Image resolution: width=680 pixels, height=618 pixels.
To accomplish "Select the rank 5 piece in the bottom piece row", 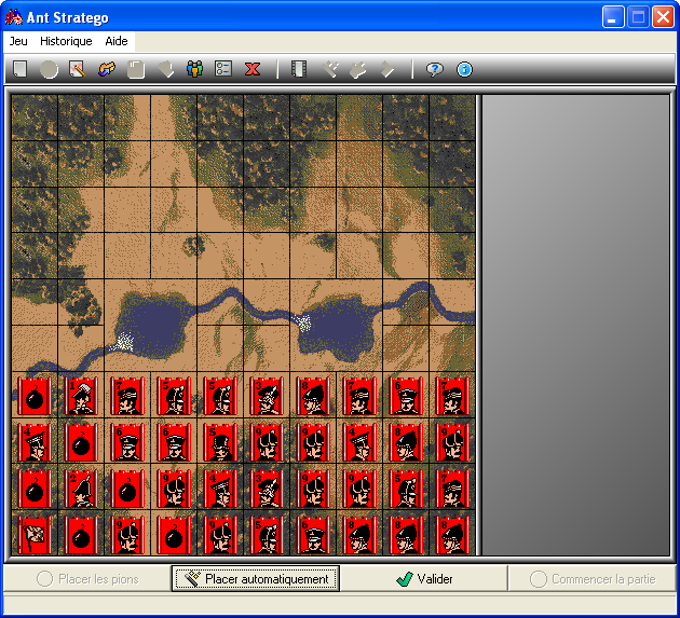I will click(267, 535).
